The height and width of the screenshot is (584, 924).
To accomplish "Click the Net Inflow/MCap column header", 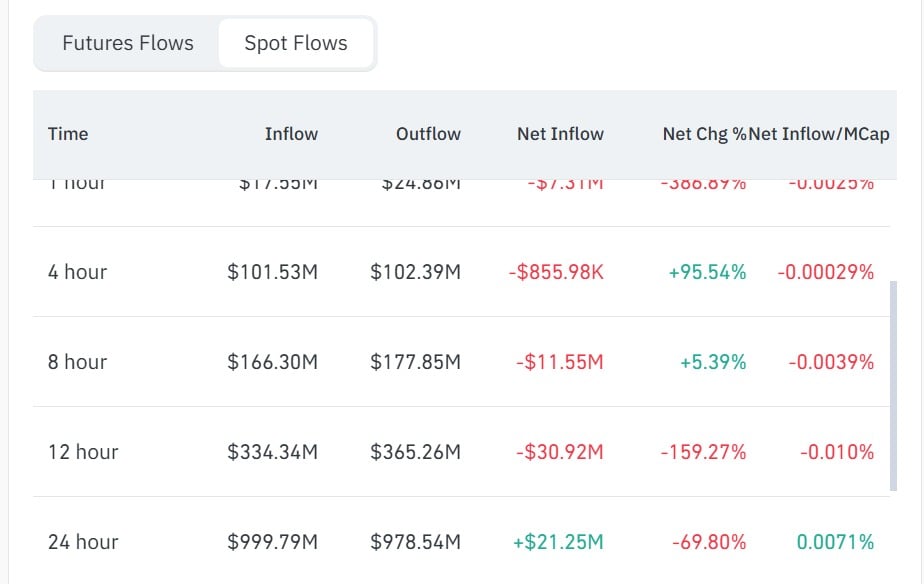I will (819, 134).
